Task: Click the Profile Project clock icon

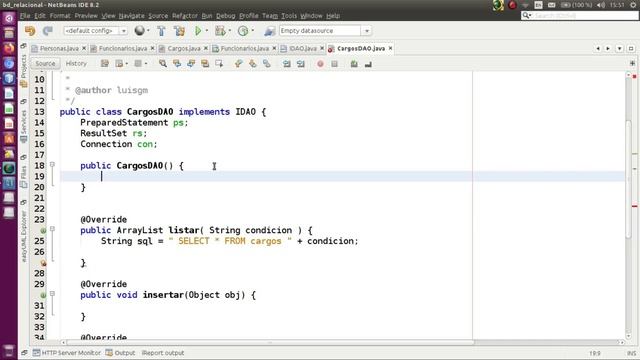Action: tap(243, 31)
